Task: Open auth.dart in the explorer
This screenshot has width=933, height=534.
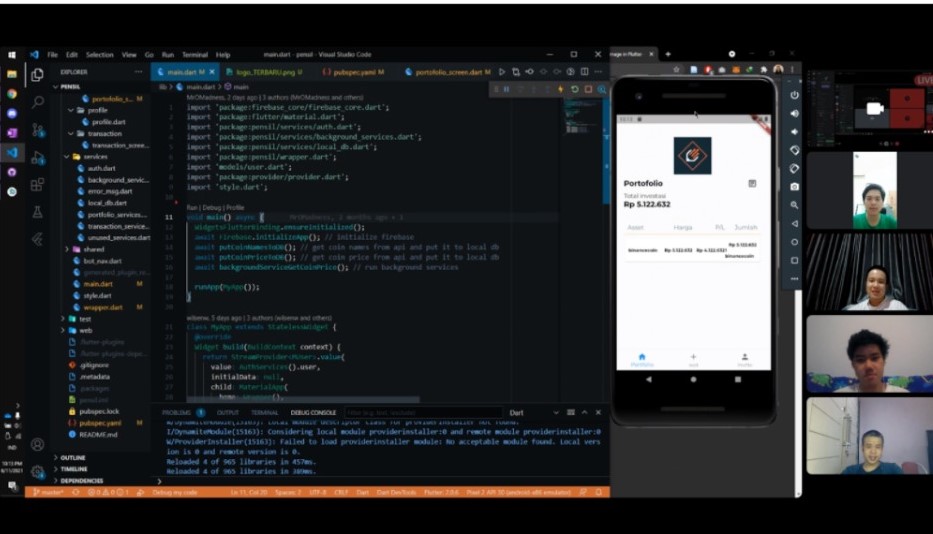Action: point(101,168)
